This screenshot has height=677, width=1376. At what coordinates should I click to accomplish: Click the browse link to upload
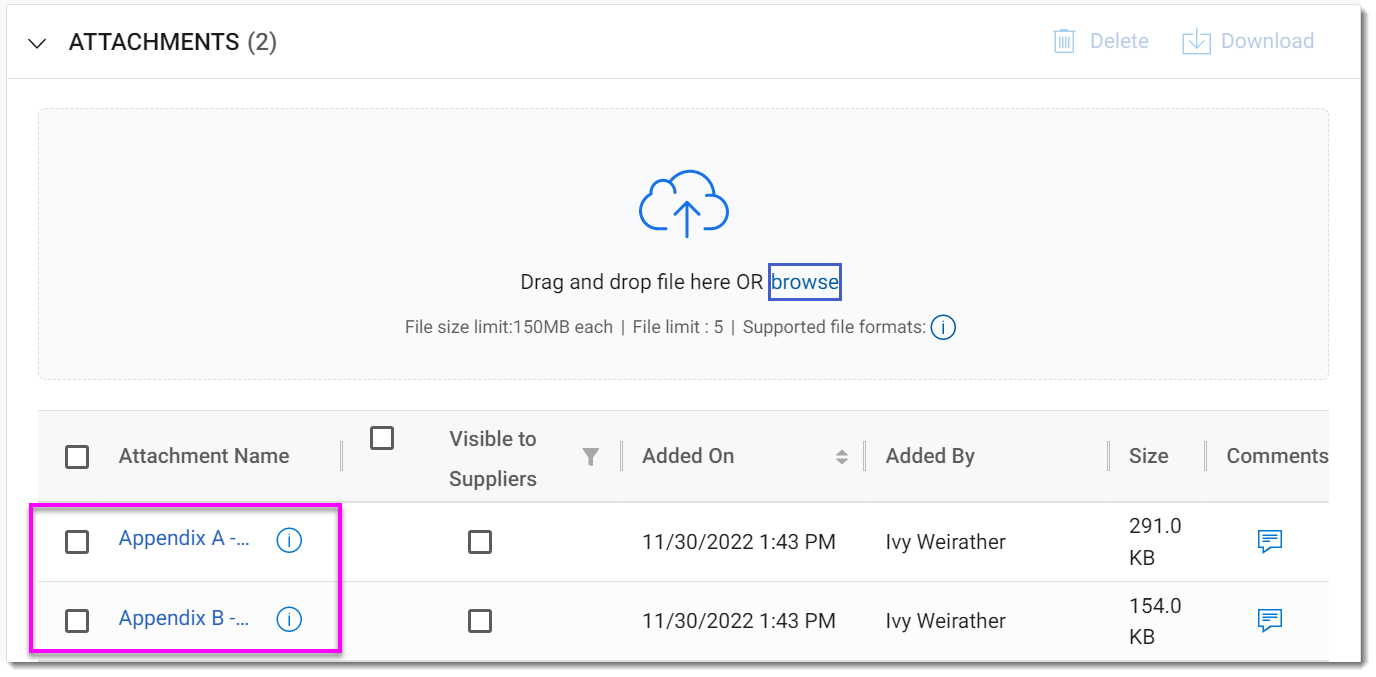[x=804, y=282]
